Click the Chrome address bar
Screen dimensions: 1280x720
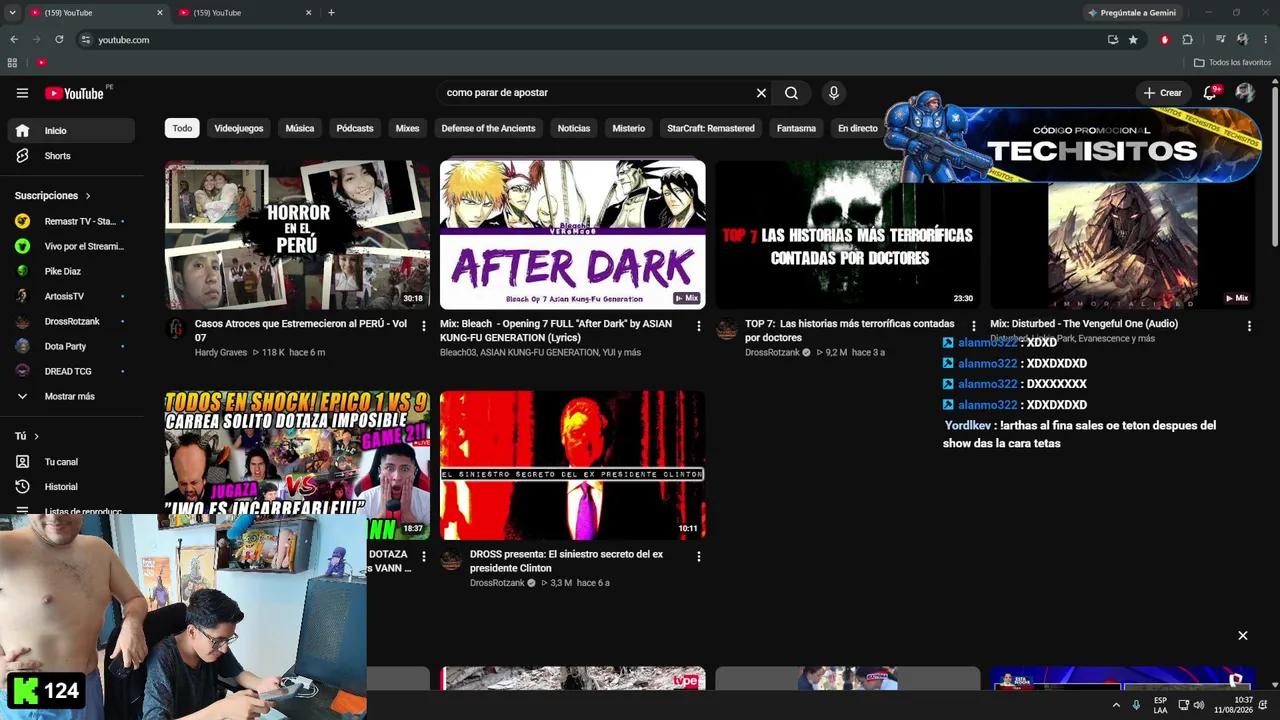coord(590,40)
